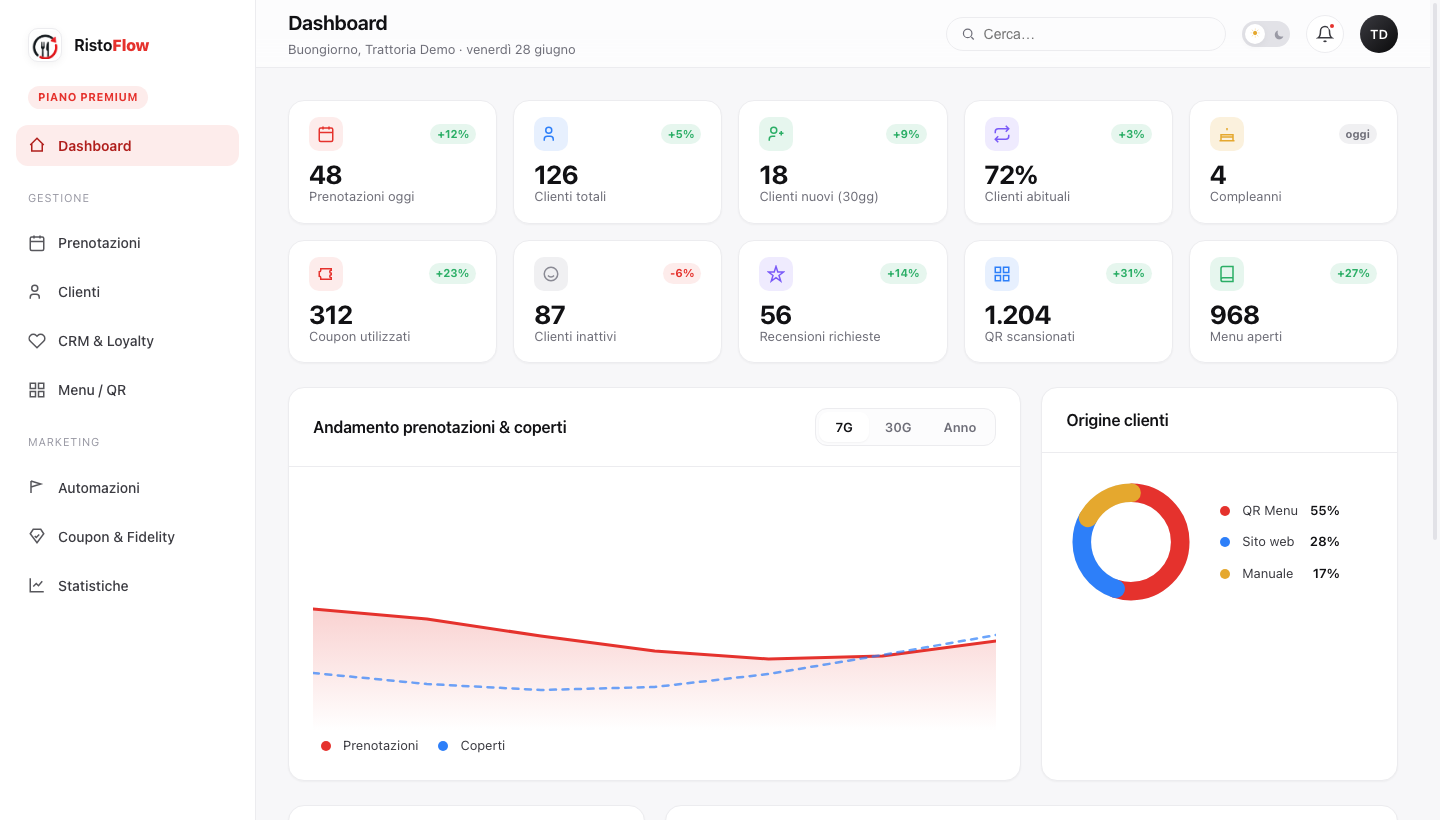Click the blue Sito web legend dot
The height and width of the screenshot is (820, 1440).
[1225, 542]
